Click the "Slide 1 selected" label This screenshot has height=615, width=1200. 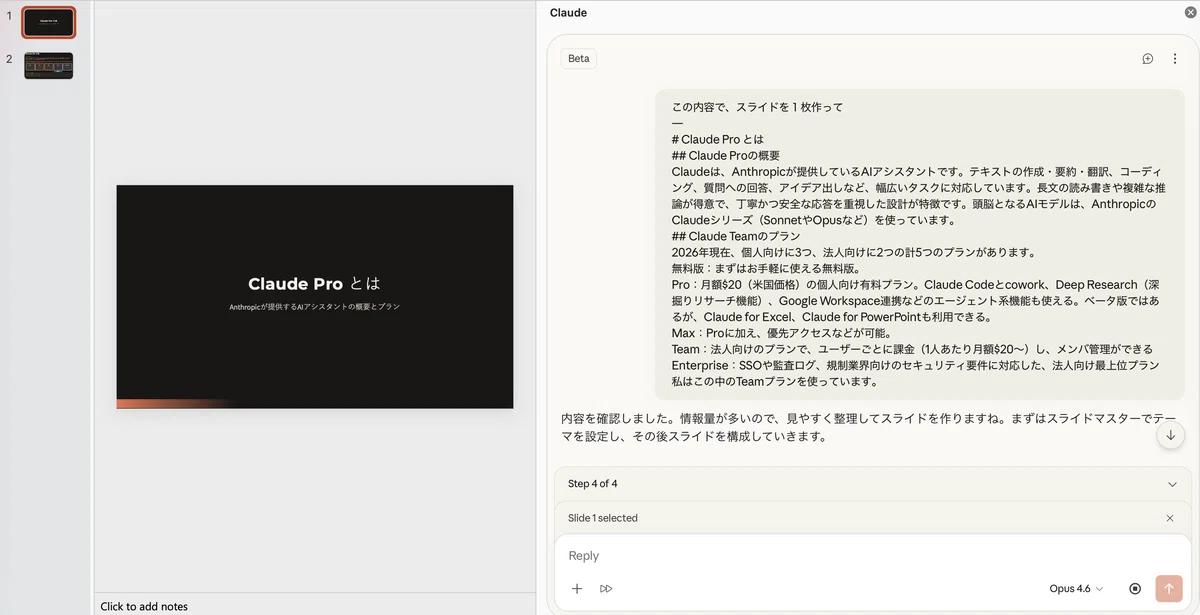point(603,518)
